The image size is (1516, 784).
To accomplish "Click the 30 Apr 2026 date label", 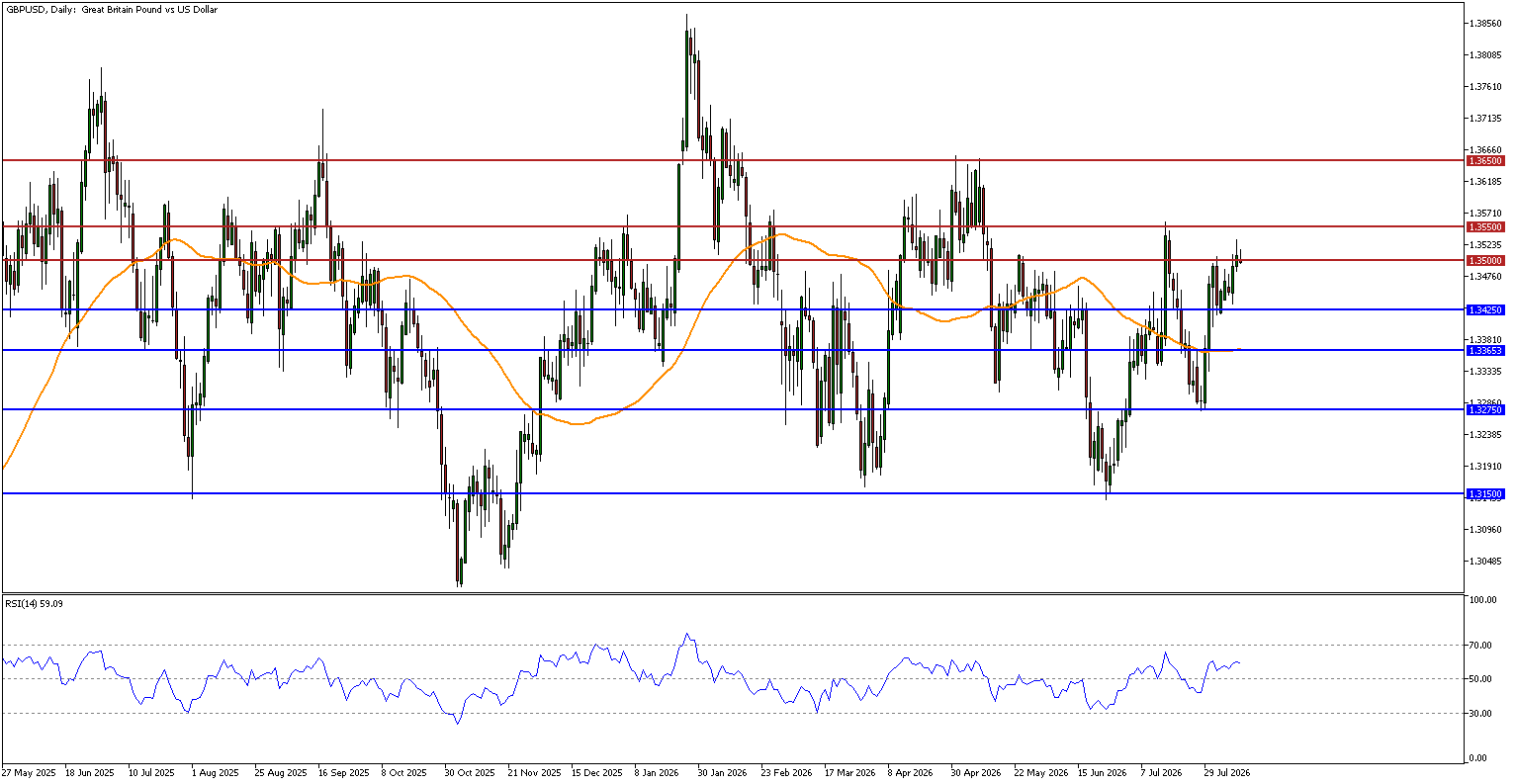I will pos(974,773).
